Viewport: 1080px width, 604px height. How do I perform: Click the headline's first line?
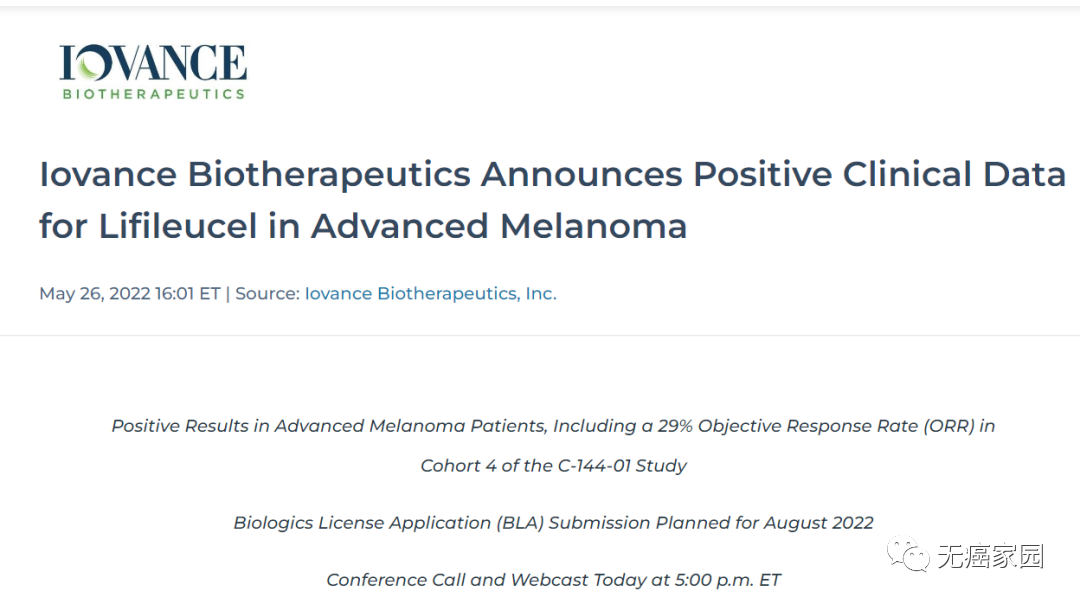(552, 174)
